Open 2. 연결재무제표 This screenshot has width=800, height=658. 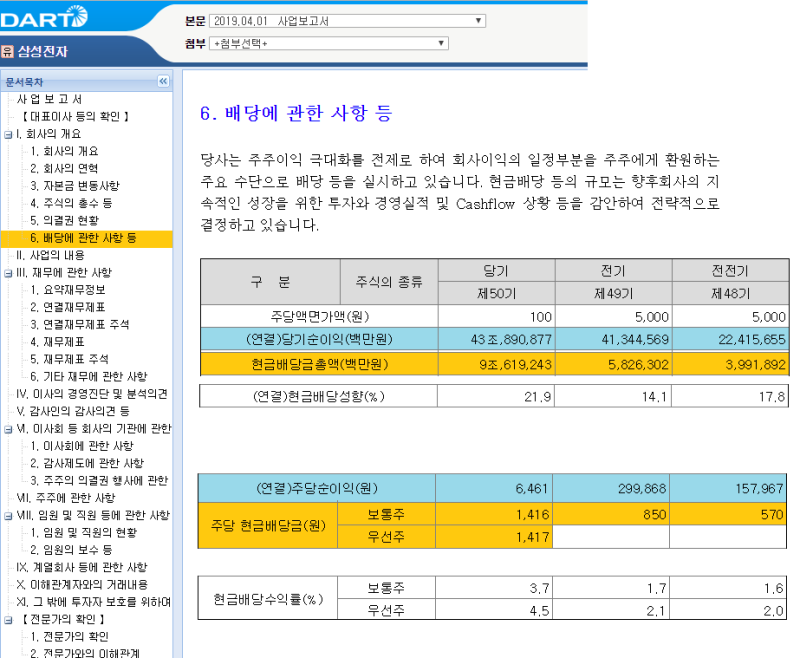68,307
